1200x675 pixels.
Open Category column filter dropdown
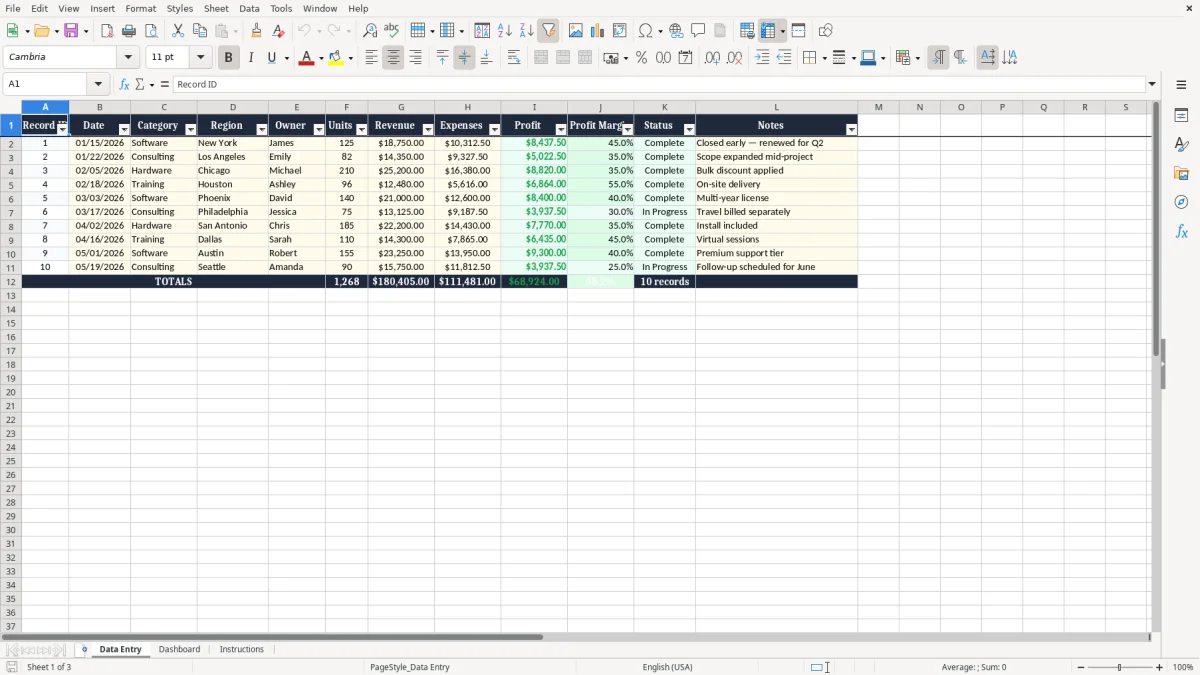tap(190, 130)
